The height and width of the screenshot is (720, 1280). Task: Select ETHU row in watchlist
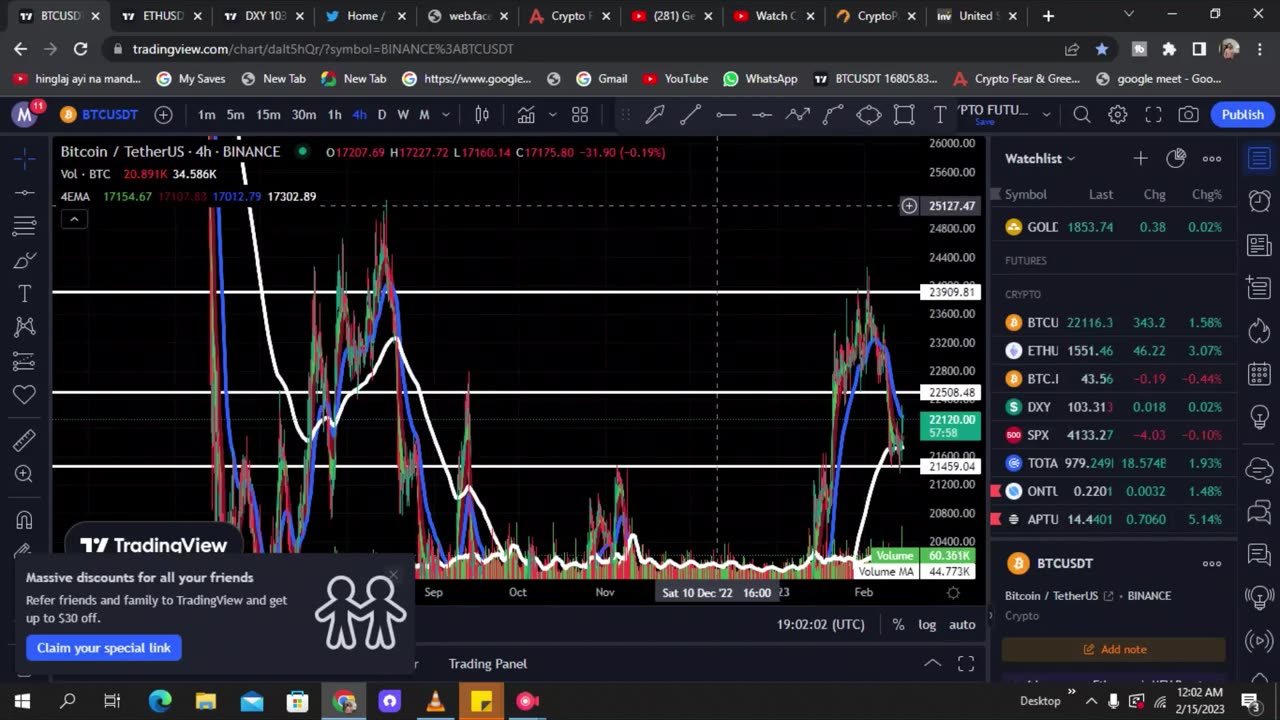tap(1115, 351)
